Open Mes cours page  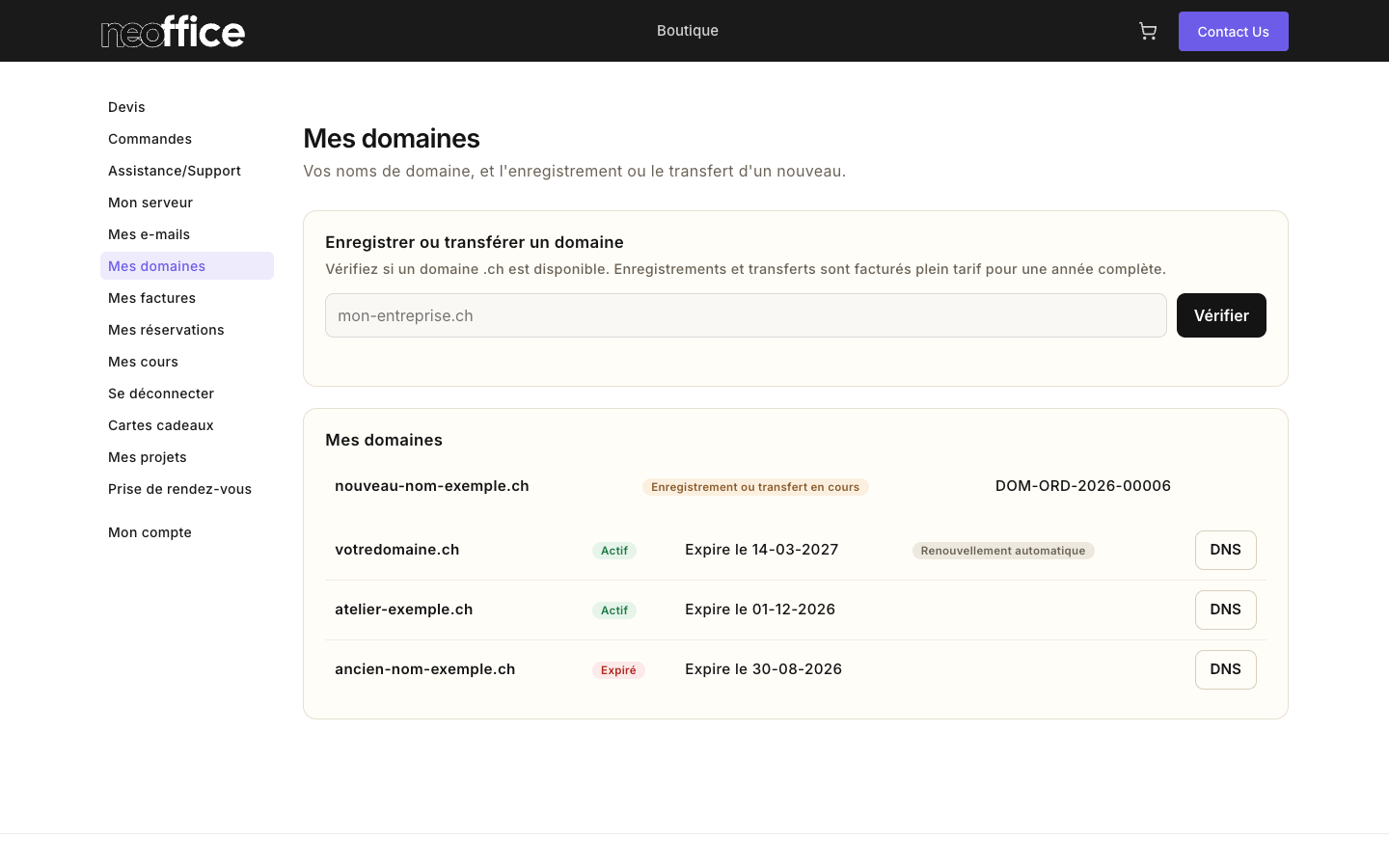187,362
